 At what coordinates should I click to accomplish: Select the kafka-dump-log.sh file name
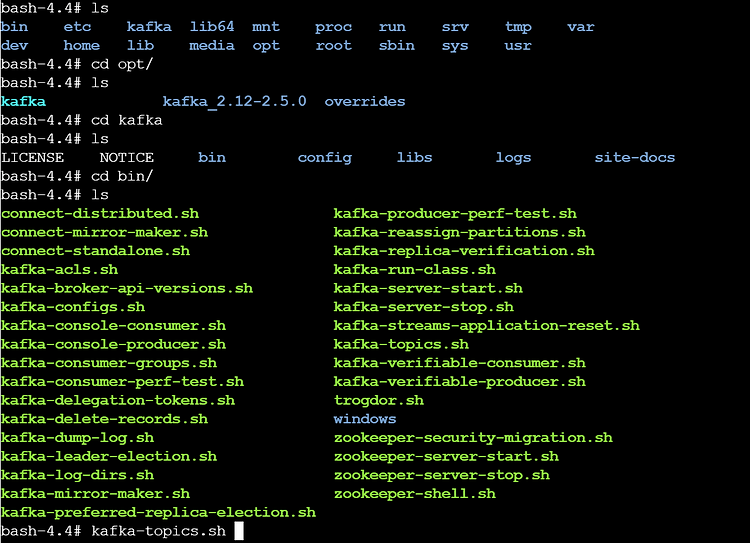pos(77,437)
